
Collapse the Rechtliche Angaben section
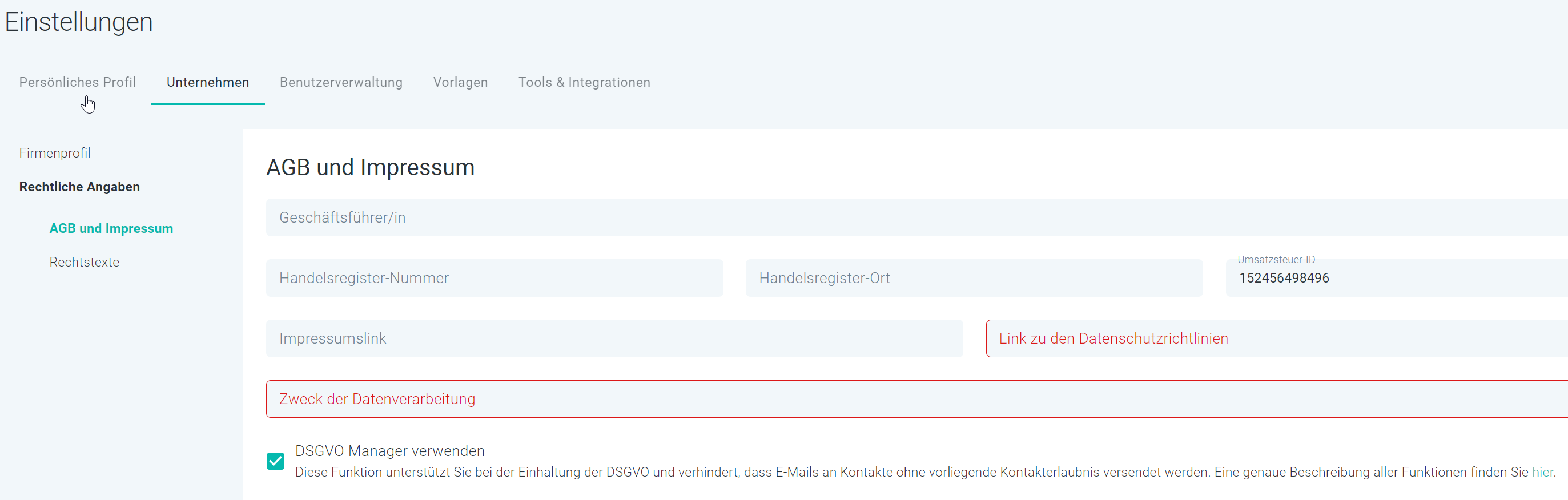tap(79, 187)
